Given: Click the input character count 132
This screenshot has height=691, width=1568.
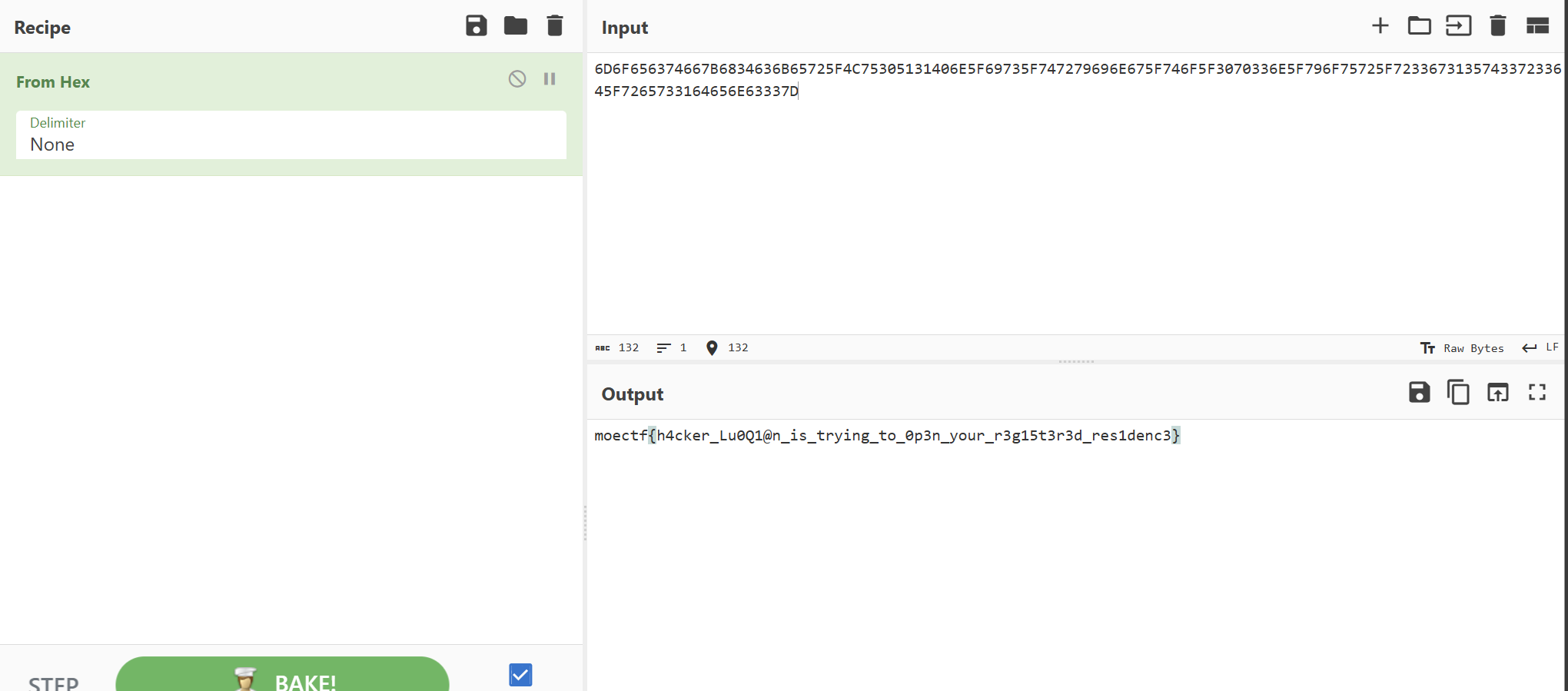Looking at the screenshot, I should coord(617,347).
